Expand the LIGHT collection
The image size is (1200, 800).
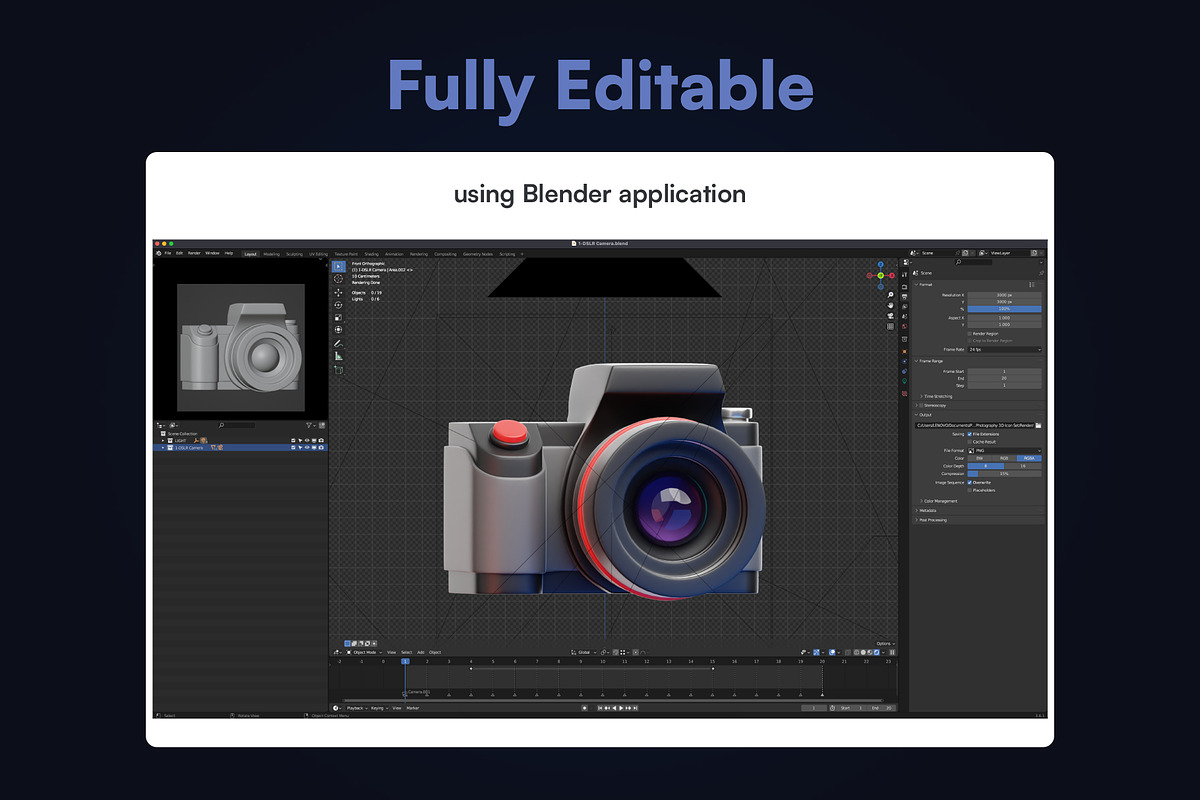tap(163, 440)
